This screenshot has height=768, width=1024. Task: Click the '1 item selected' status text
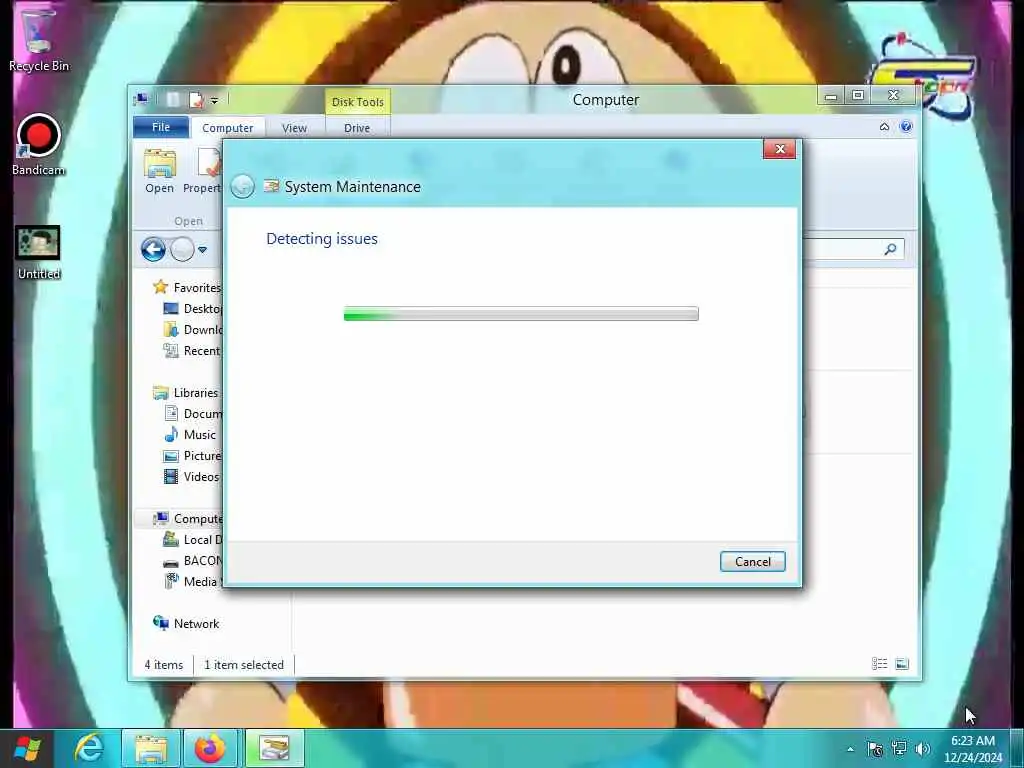(x=244, y=665)
